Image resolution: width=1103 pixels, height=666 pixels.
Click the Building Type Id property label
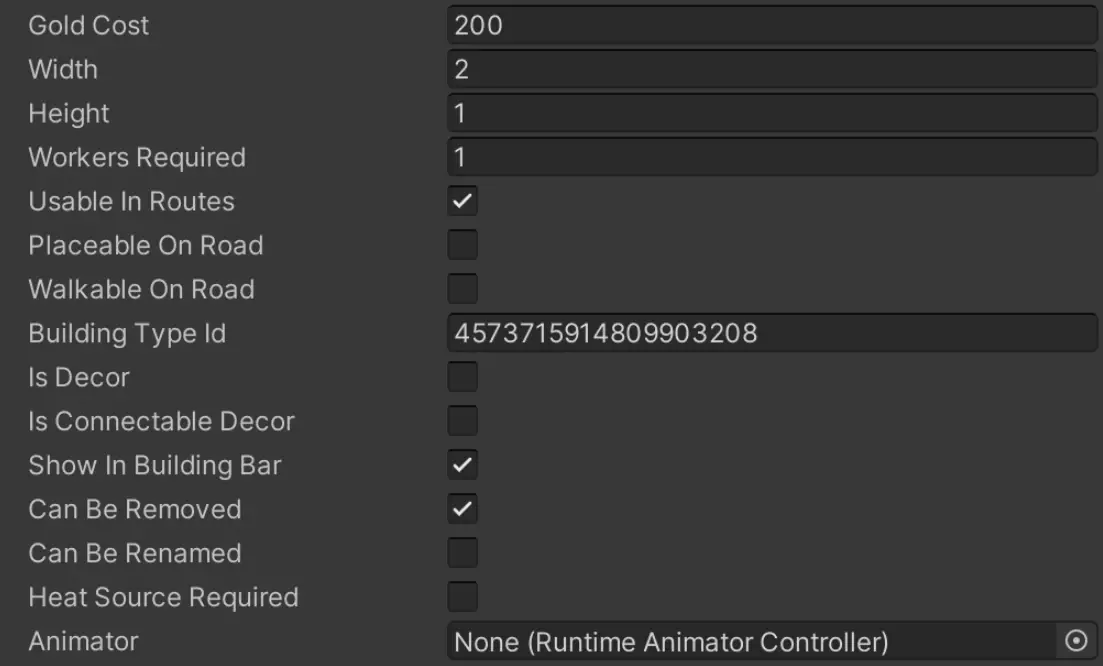[127, 333]
